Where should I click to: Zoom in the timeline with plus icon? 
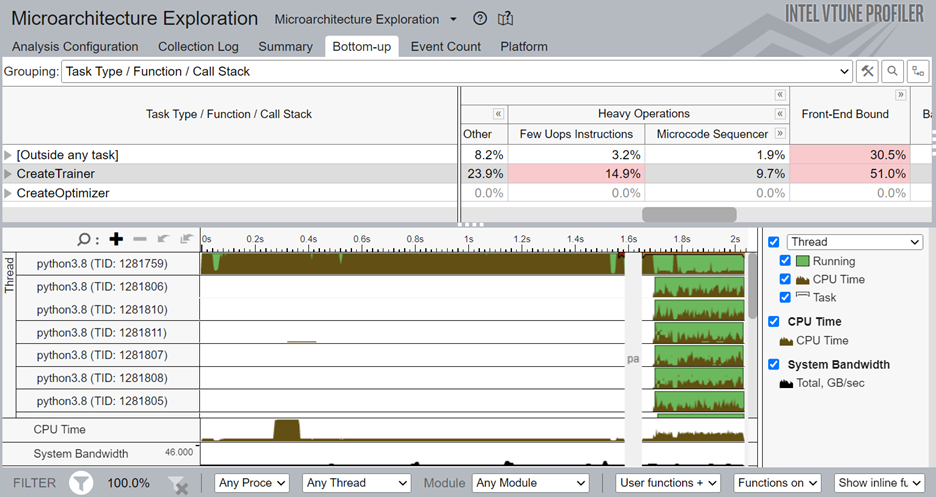coord(116,239)
